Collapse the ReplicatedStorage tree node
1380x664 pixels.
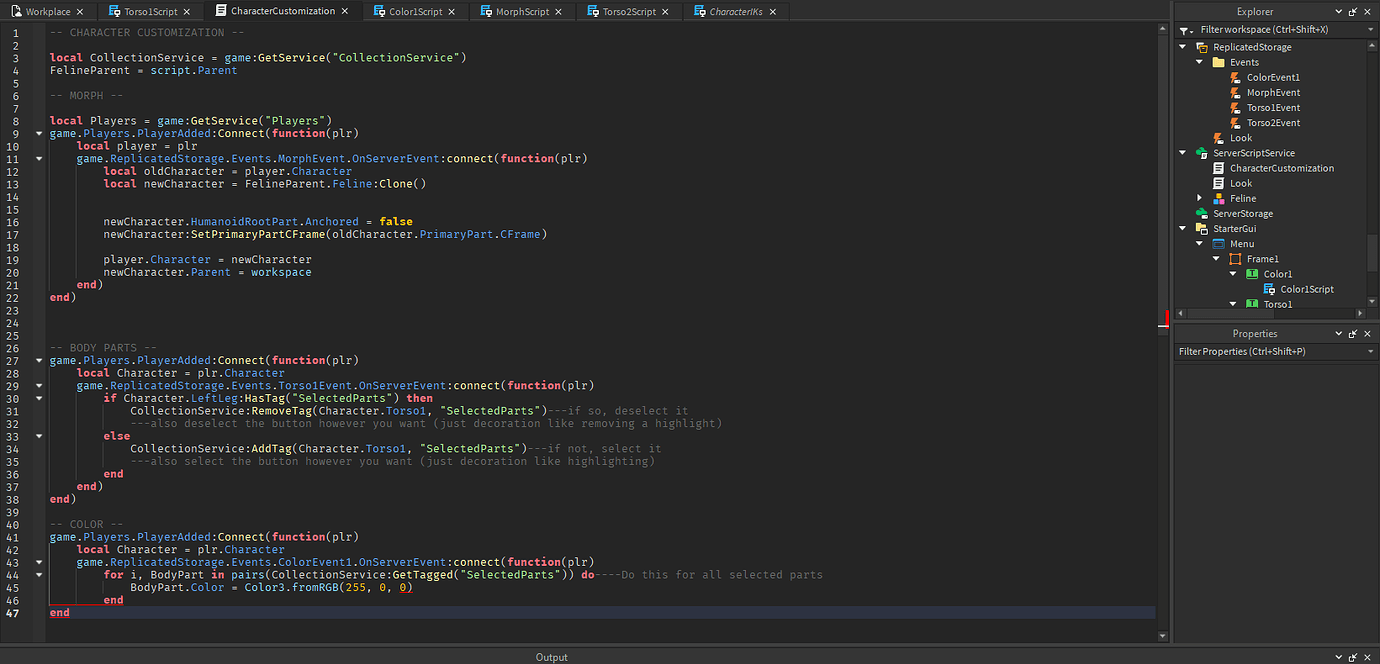coord(1184,47)
